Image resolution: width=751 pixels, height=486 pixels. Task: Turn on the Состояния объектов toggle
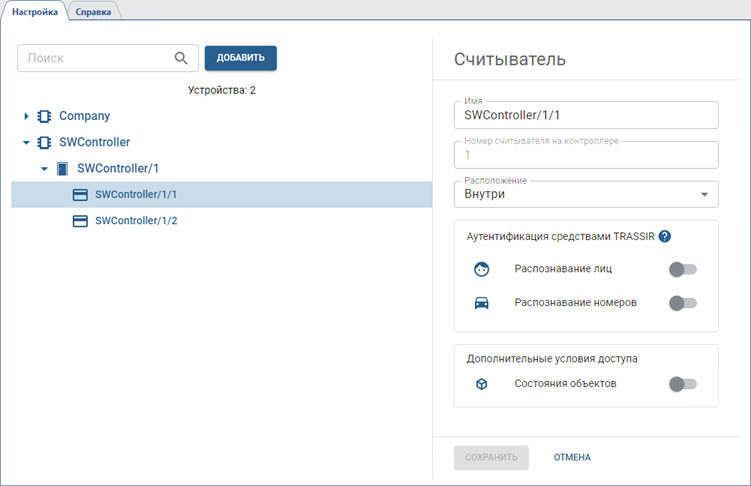[683, 383]
